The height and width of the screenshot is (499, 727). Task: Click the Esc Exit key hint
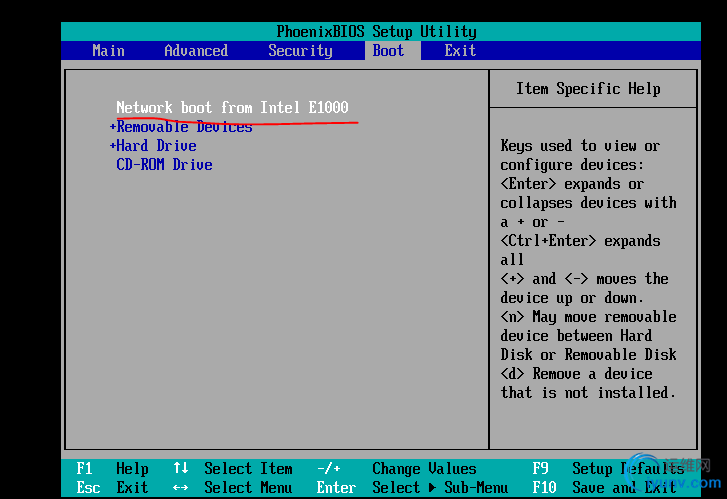(112, 487)
